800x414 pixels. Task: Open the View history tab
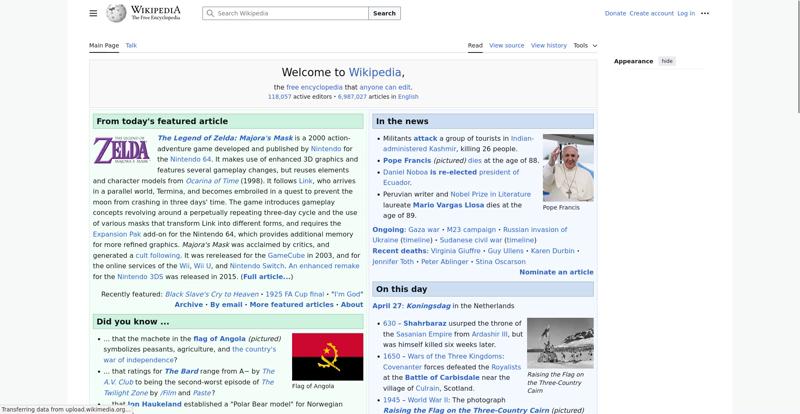point(548,45)
